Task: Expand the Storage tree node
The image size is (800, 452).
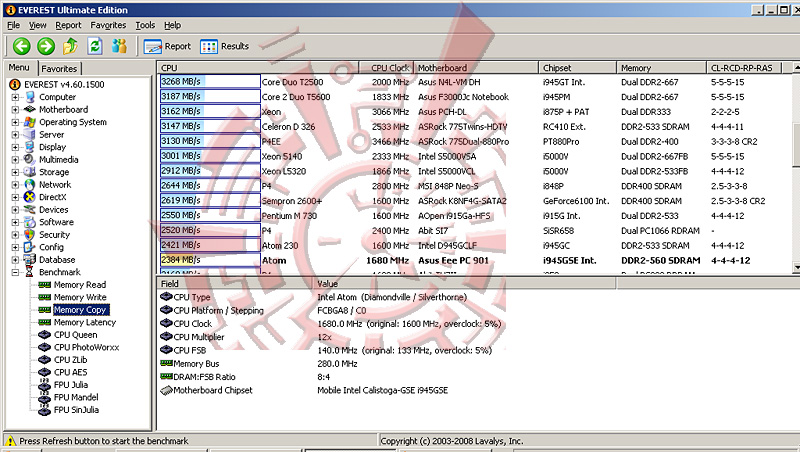Action: (15, 172)
